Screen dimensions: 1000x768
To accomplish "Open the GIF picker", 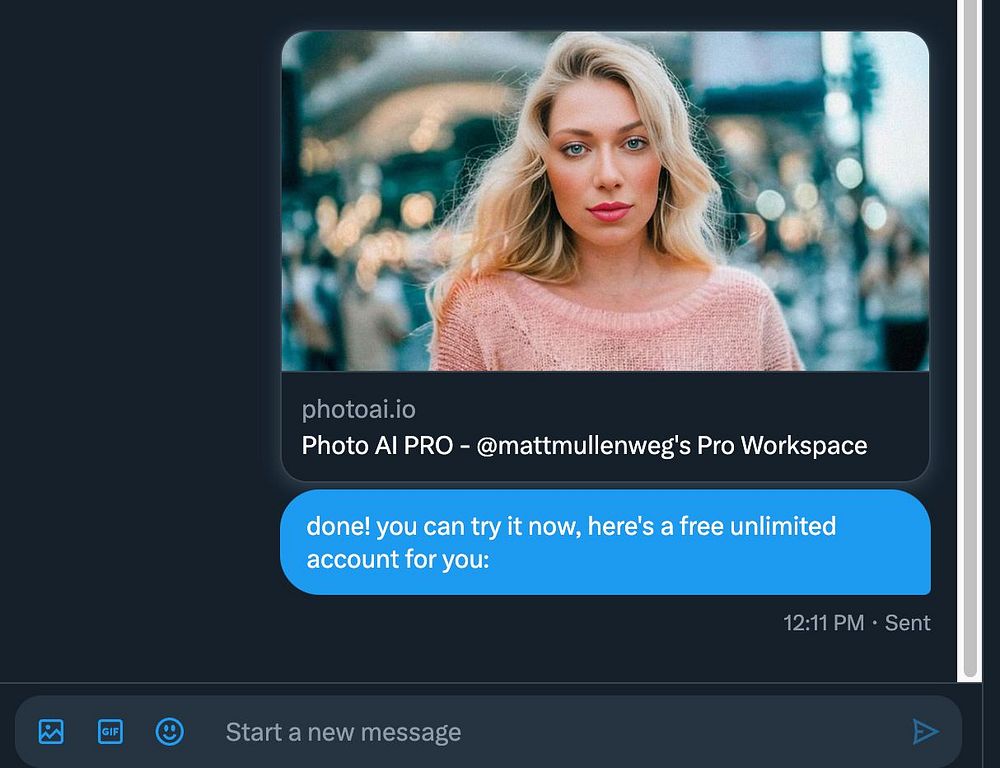I will point(110,732).
